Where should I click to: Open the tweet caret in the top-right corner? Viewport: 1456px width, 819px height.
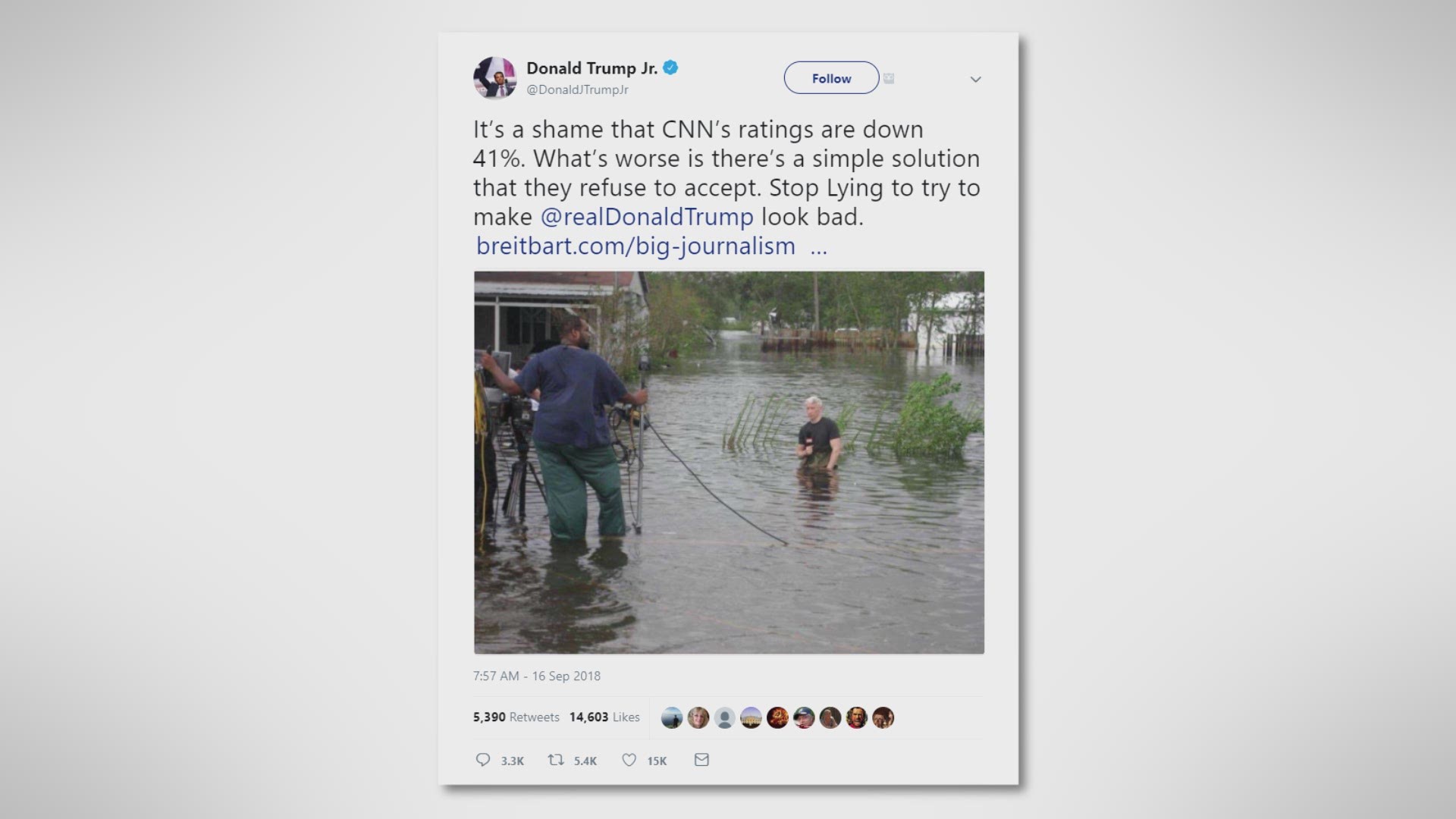pyautogui.click(x=976, y=79)
